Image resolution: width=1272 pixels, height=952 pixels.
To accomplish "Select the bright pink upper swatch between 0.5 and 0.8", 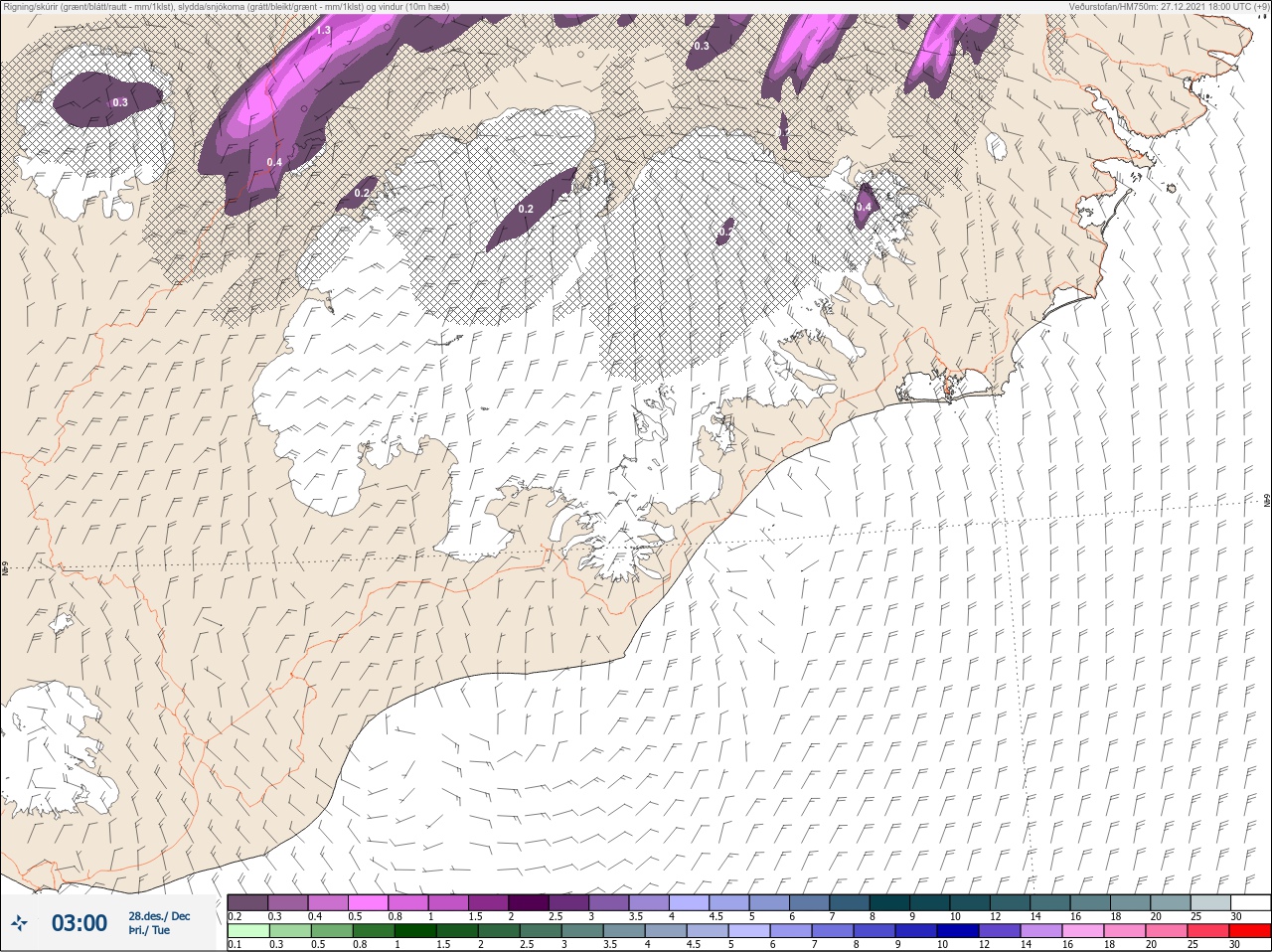I will pos(368,902).
